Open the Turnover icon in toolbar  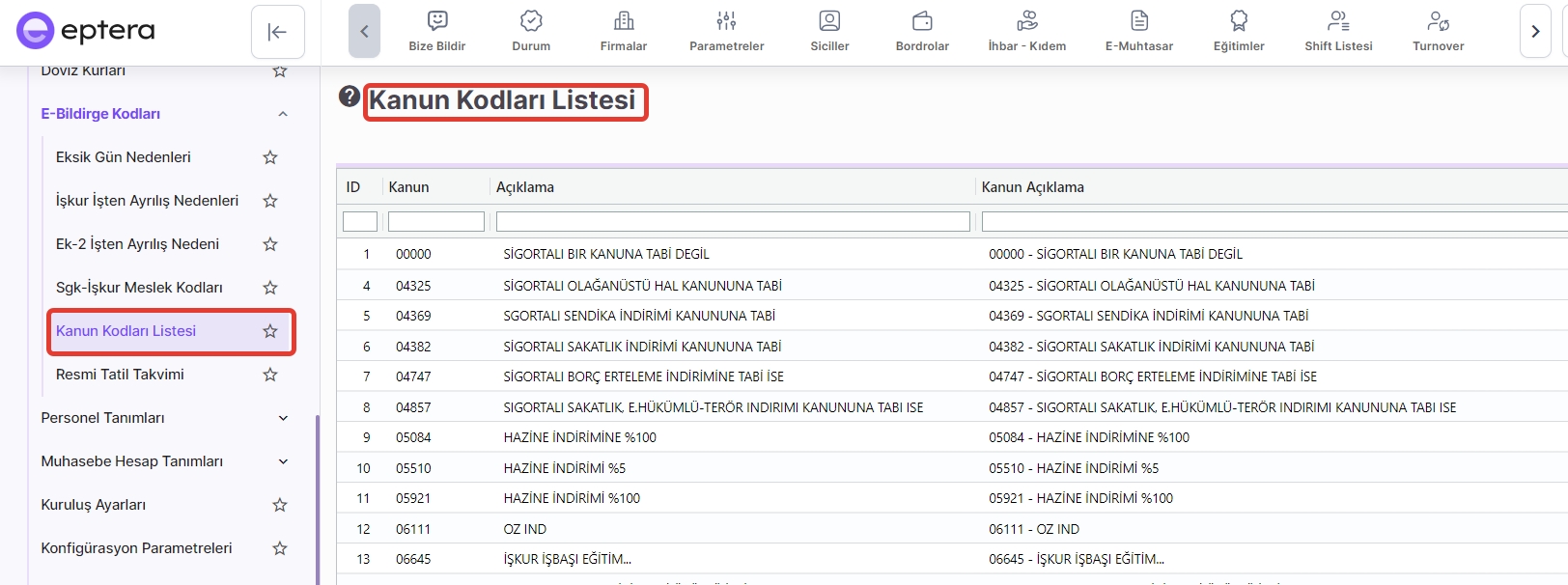pos(1438,21)
